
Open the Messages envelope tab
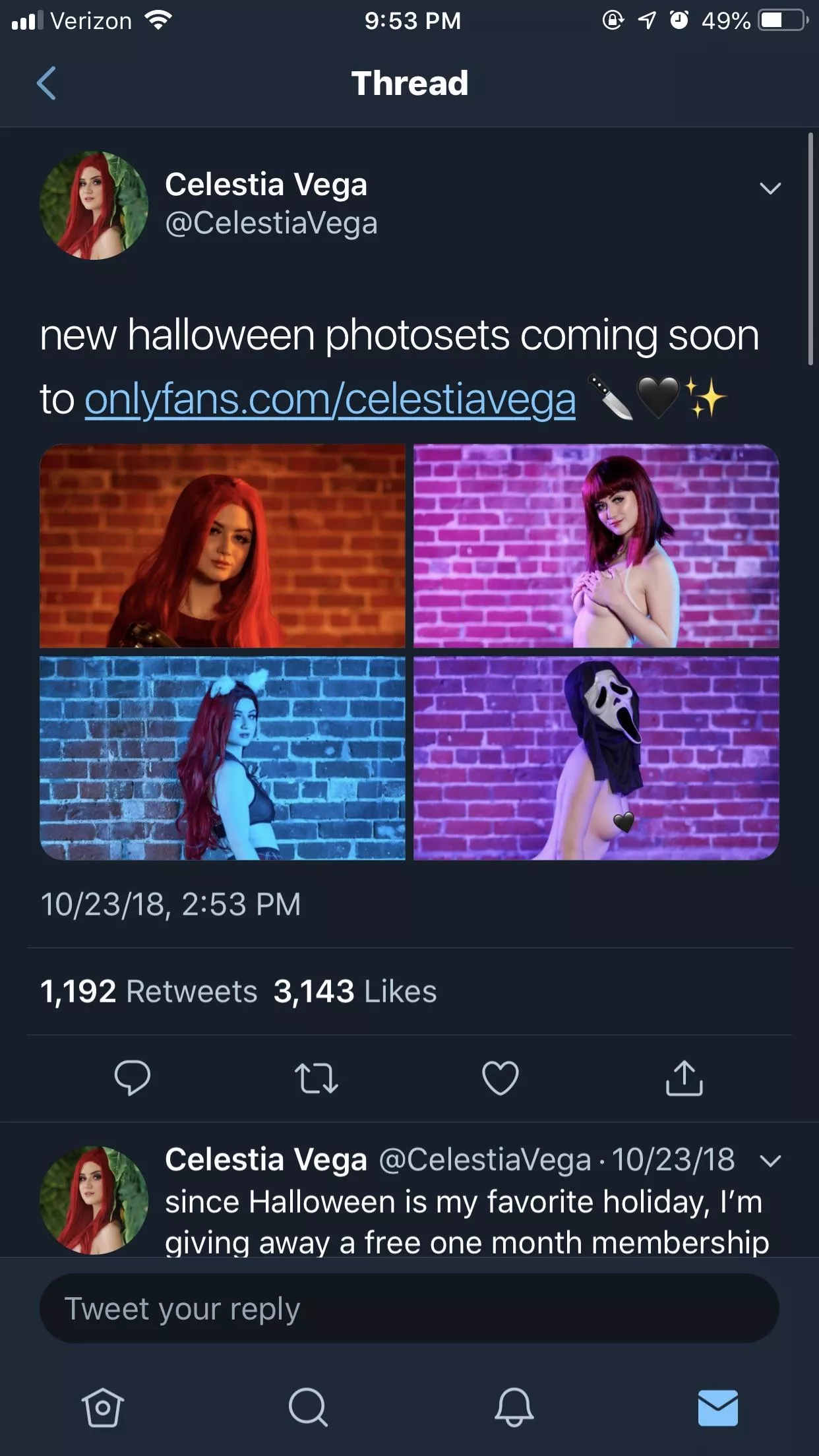coord(717,1407)
